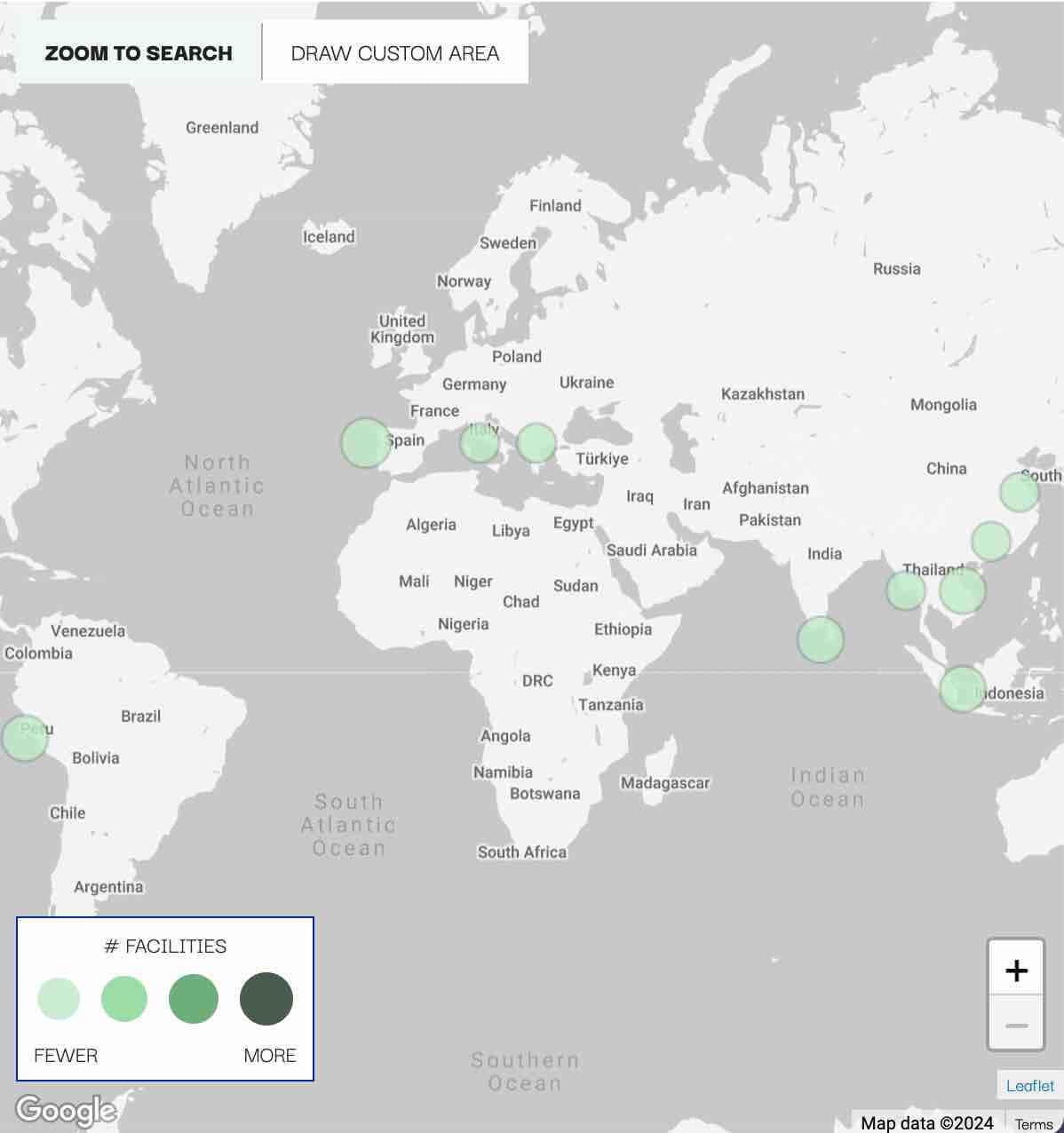The height and width of the screenshot is (1133, 1064).
Task: Open the cluster marker south of India
Action: click(820, 639)
